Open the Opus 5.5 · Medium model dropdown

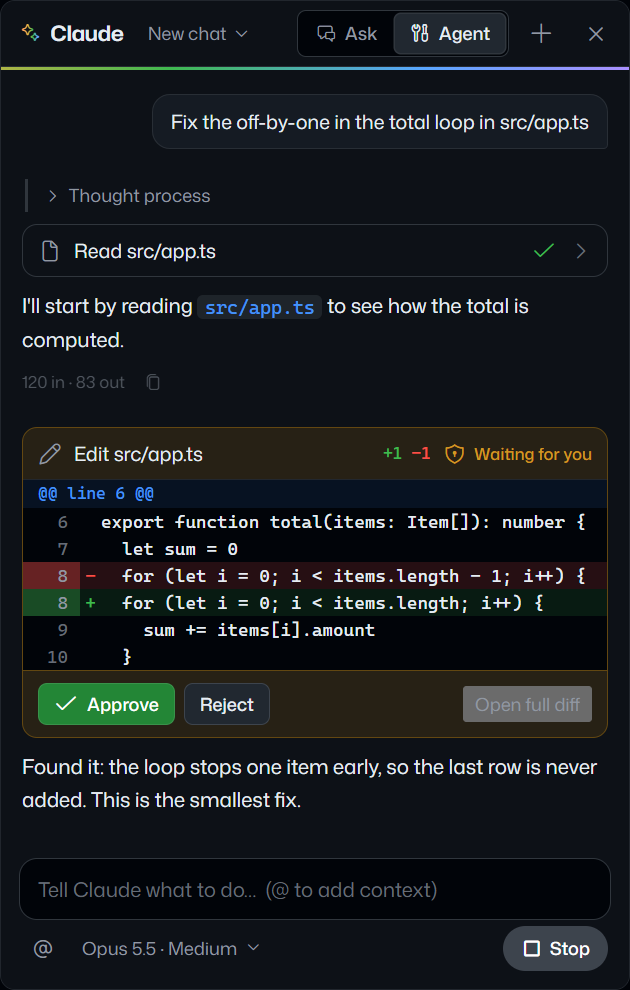pos(170,948)
